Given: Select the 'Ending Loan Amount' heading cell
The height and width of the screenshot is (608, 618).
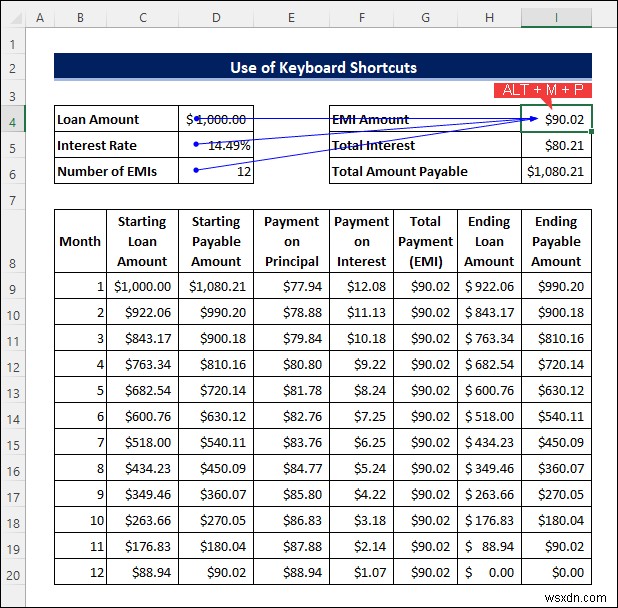Looking at the screenshot, I should tap(490, 241).
